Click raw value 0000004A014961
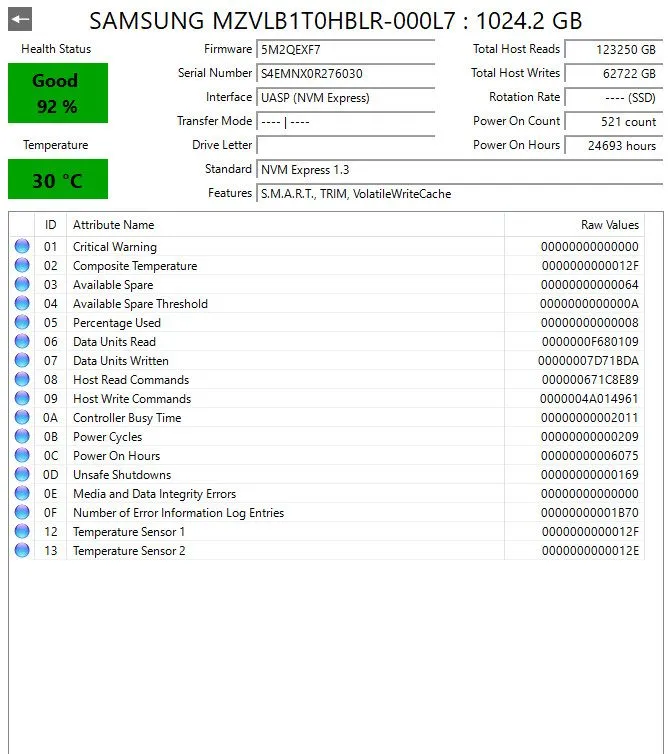 pyautogui.click(x=589, y=399)
